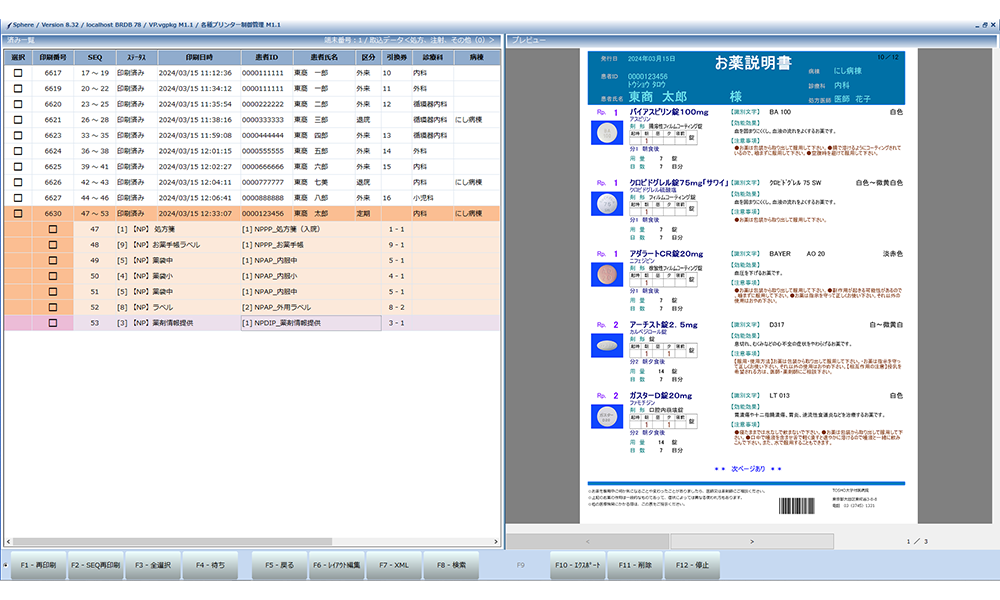Image resolution: width=1000 pixels, height=600 pixels.
Task: Check the box for print number 6627
Action: 18,198
